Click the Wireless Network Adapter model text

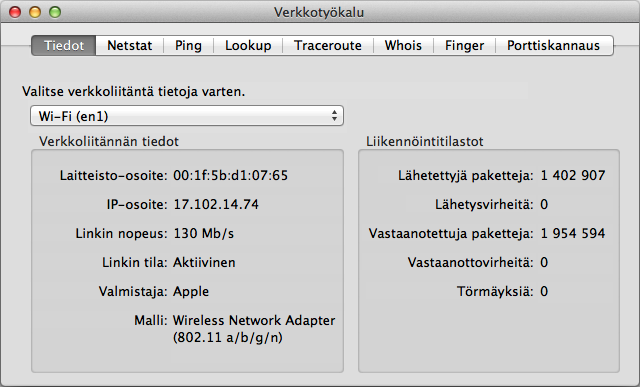point(254,329)
